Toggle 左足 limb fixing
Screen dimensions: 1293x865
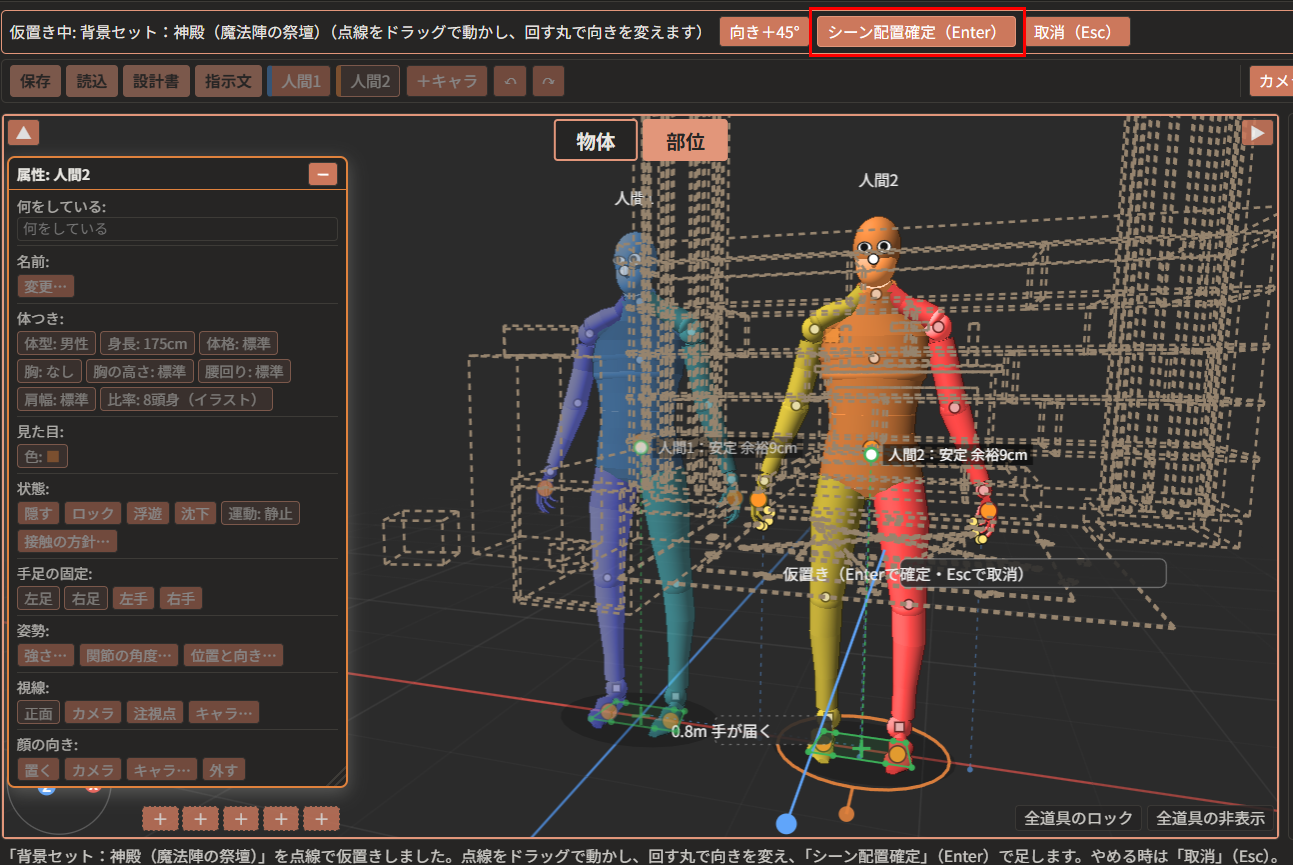click(x=38, y=598)
